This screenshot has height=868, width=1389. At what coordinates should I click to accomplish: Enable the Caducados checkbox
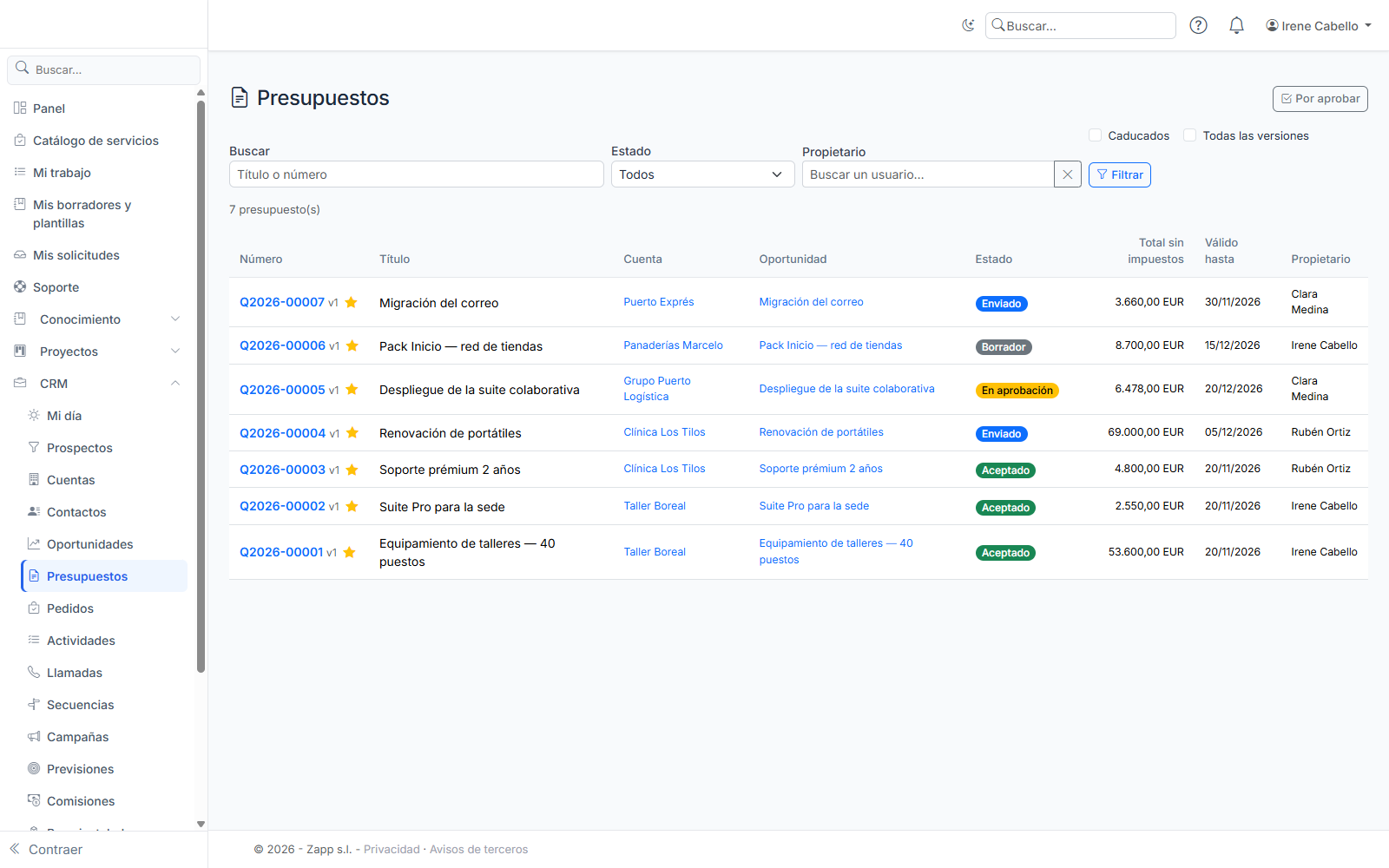pos(1096,135)
